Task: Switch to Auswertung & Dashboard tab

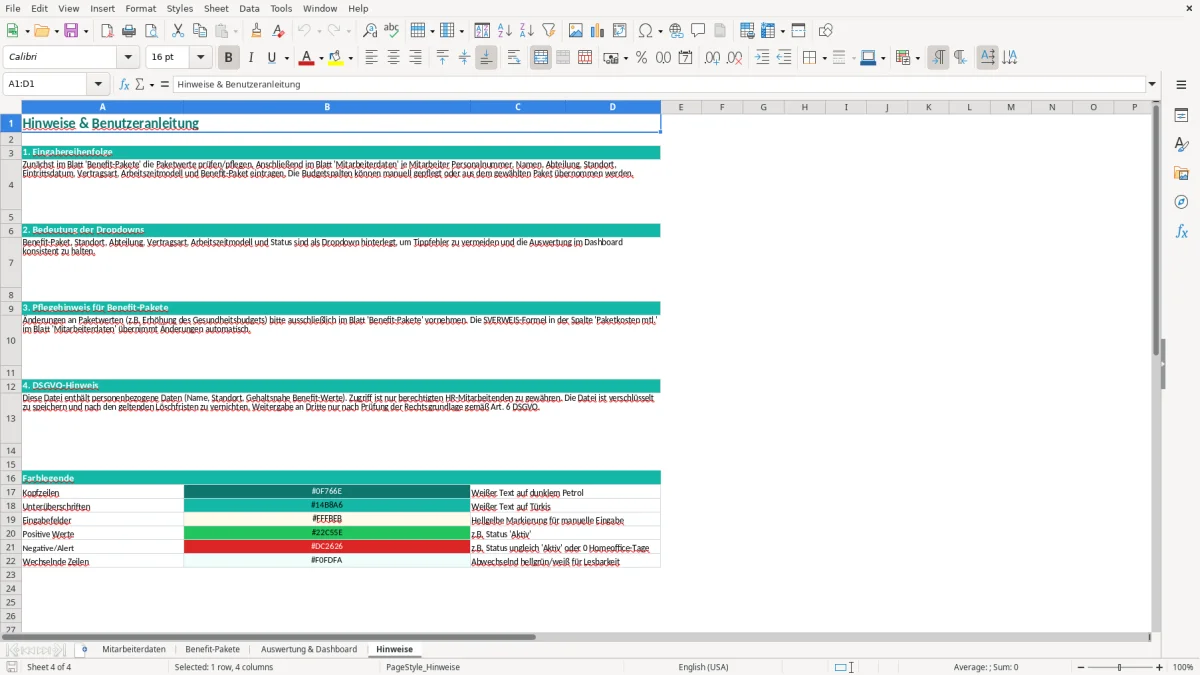Action: (309, 649)
